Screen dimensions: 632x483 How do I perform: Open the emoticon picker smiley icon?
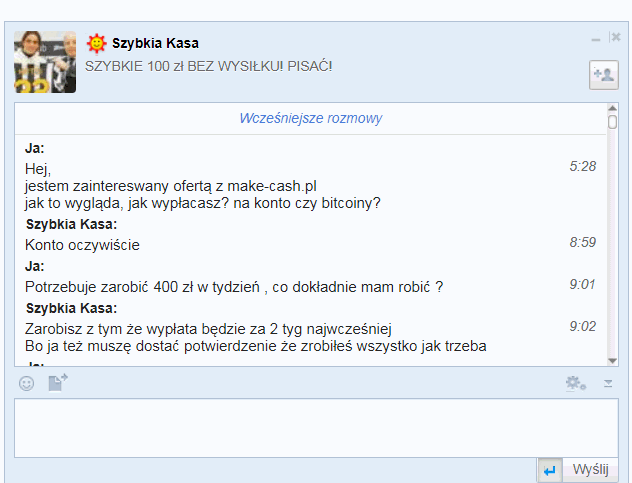tap(26, 383)
